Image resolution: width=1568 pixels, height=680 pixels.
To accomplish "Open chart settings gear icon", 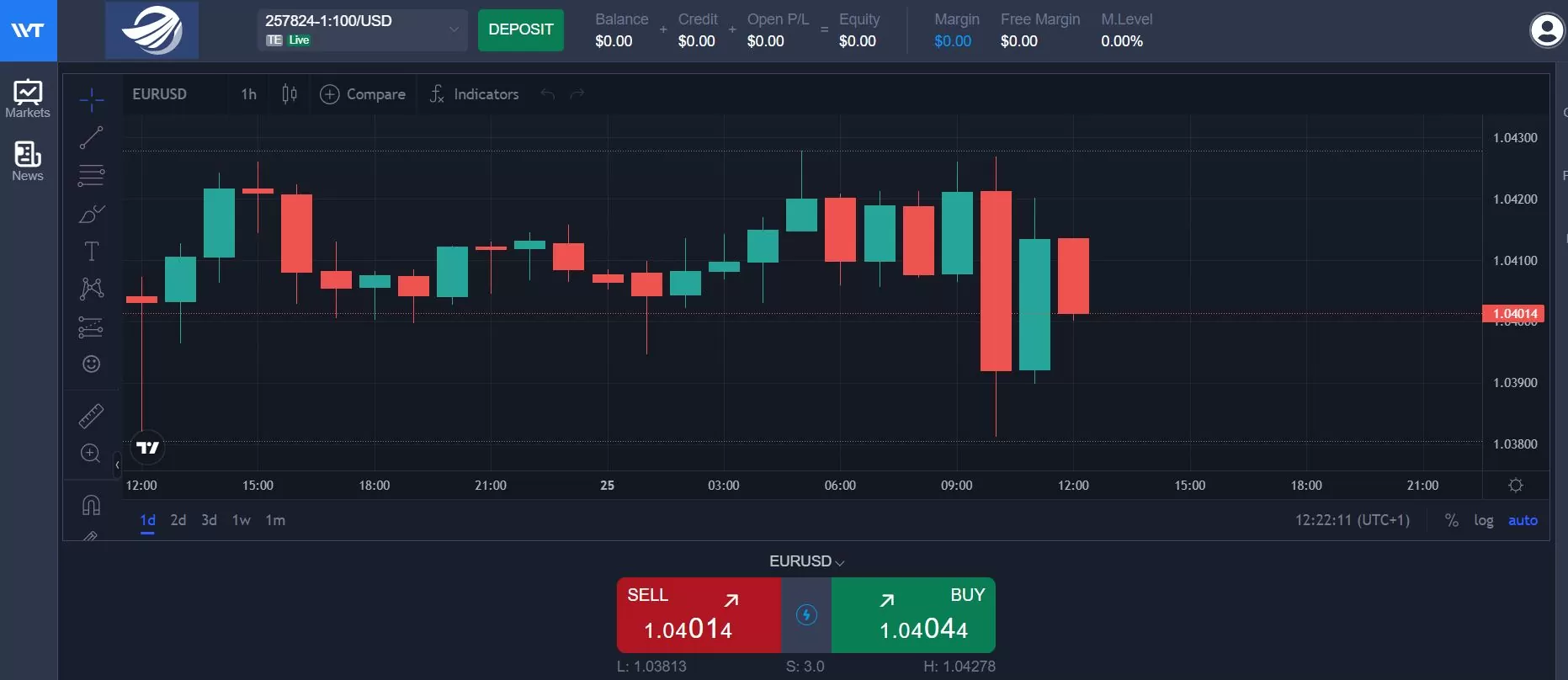I will coord(1516,486).
